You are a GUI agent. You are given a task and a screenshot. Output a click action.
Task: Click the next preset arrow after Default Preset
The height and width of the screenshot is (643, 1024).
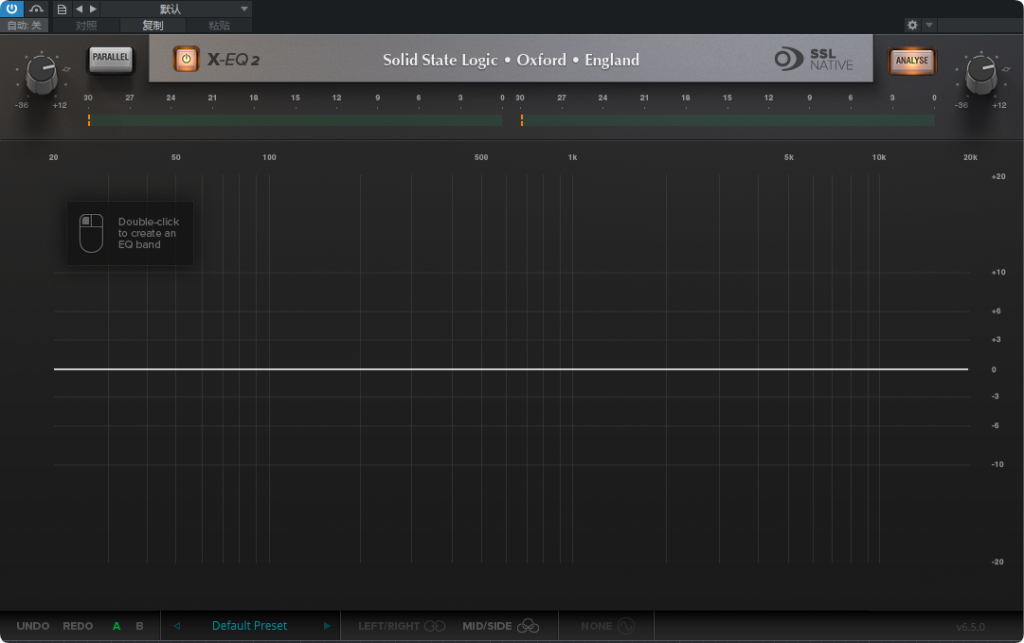327,626
